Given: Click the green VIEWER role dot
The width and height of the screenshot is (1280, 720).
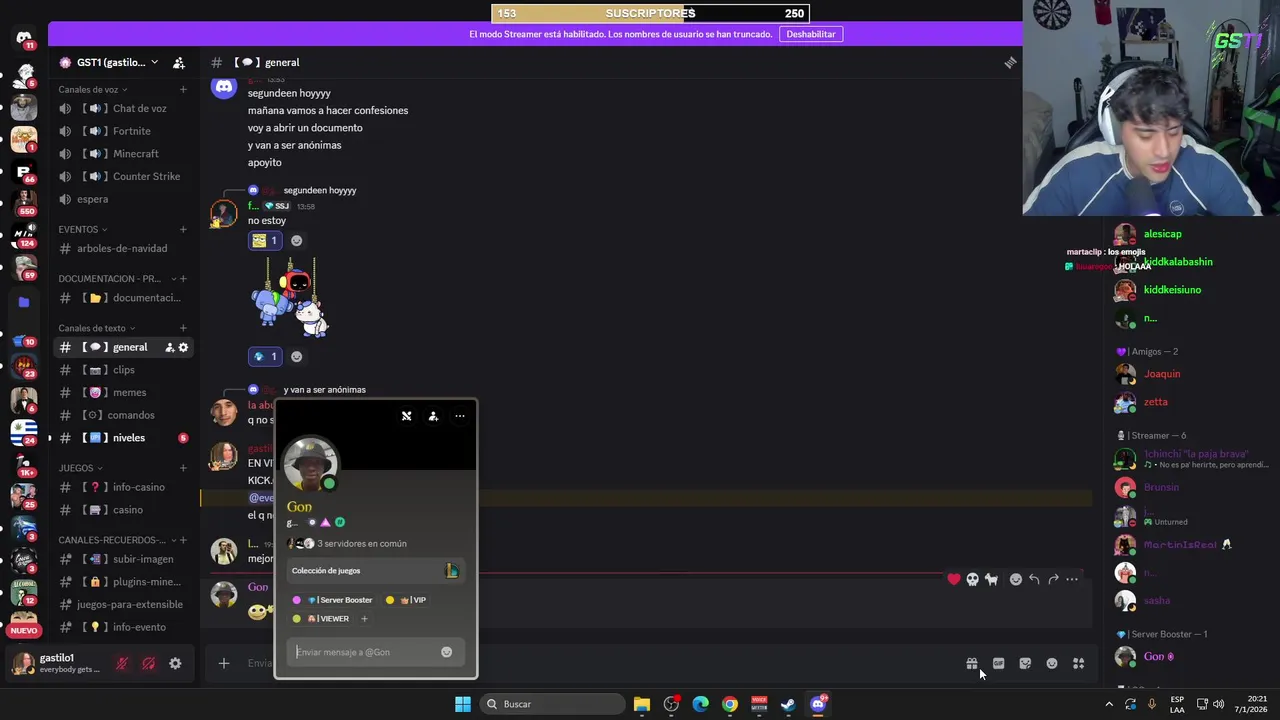Looking at the screenshot, I should pyautogui.click(x=296, y=619).
